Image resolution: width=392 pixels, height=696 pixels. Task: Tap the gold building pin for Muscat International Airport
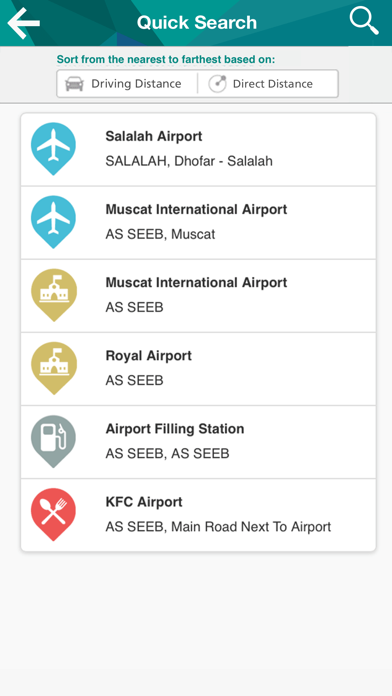pos(53,295)
